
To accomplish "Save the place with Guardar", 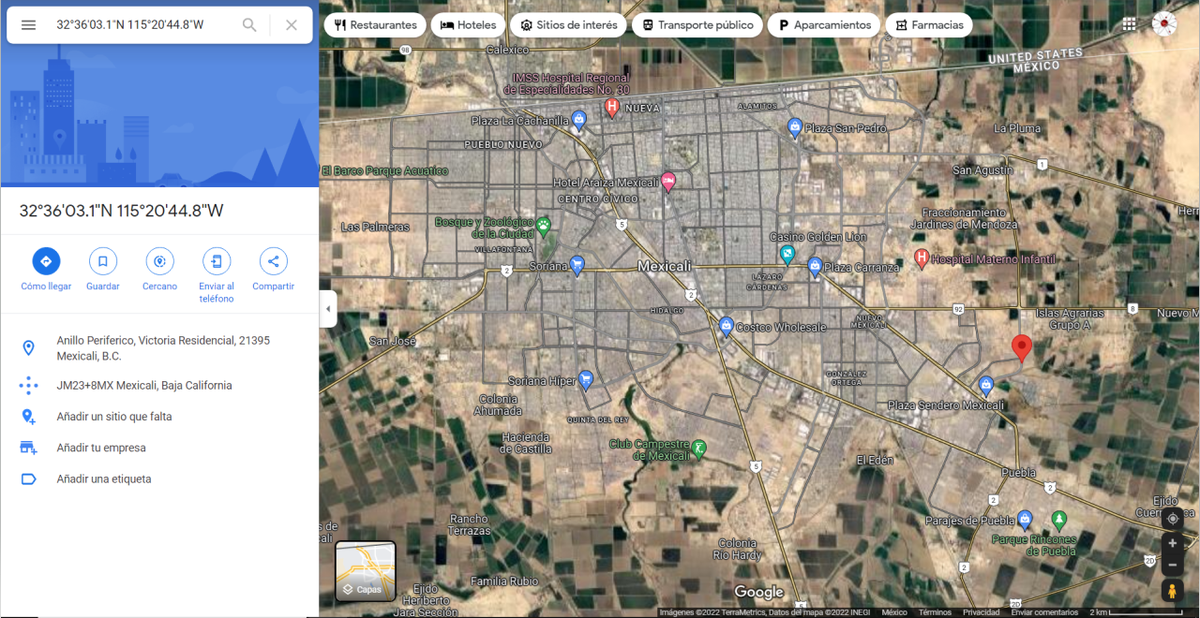I will pyautogui.click(x=103, y=270).
